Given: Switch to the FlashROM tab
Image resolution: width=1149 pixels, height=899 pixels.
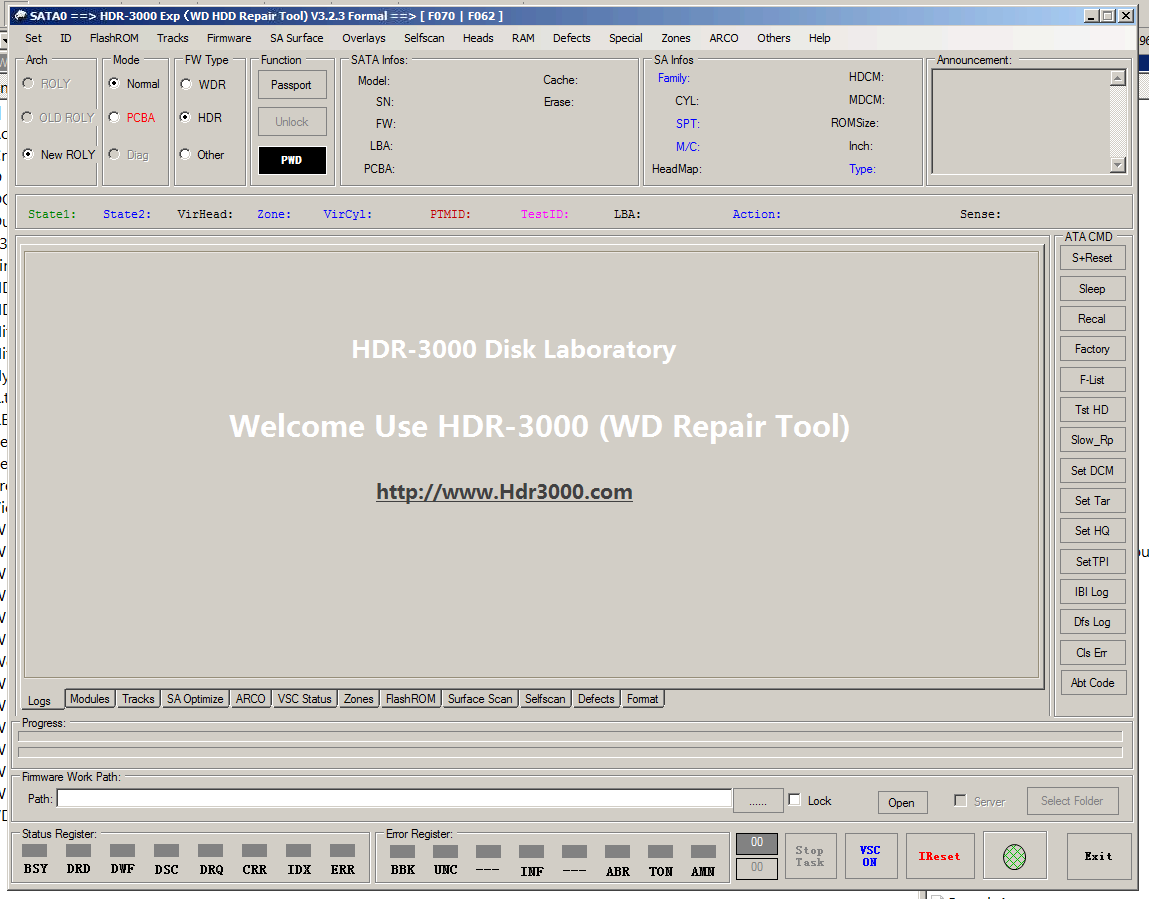Looking at the screenshot, I should [x=410, y=699].
